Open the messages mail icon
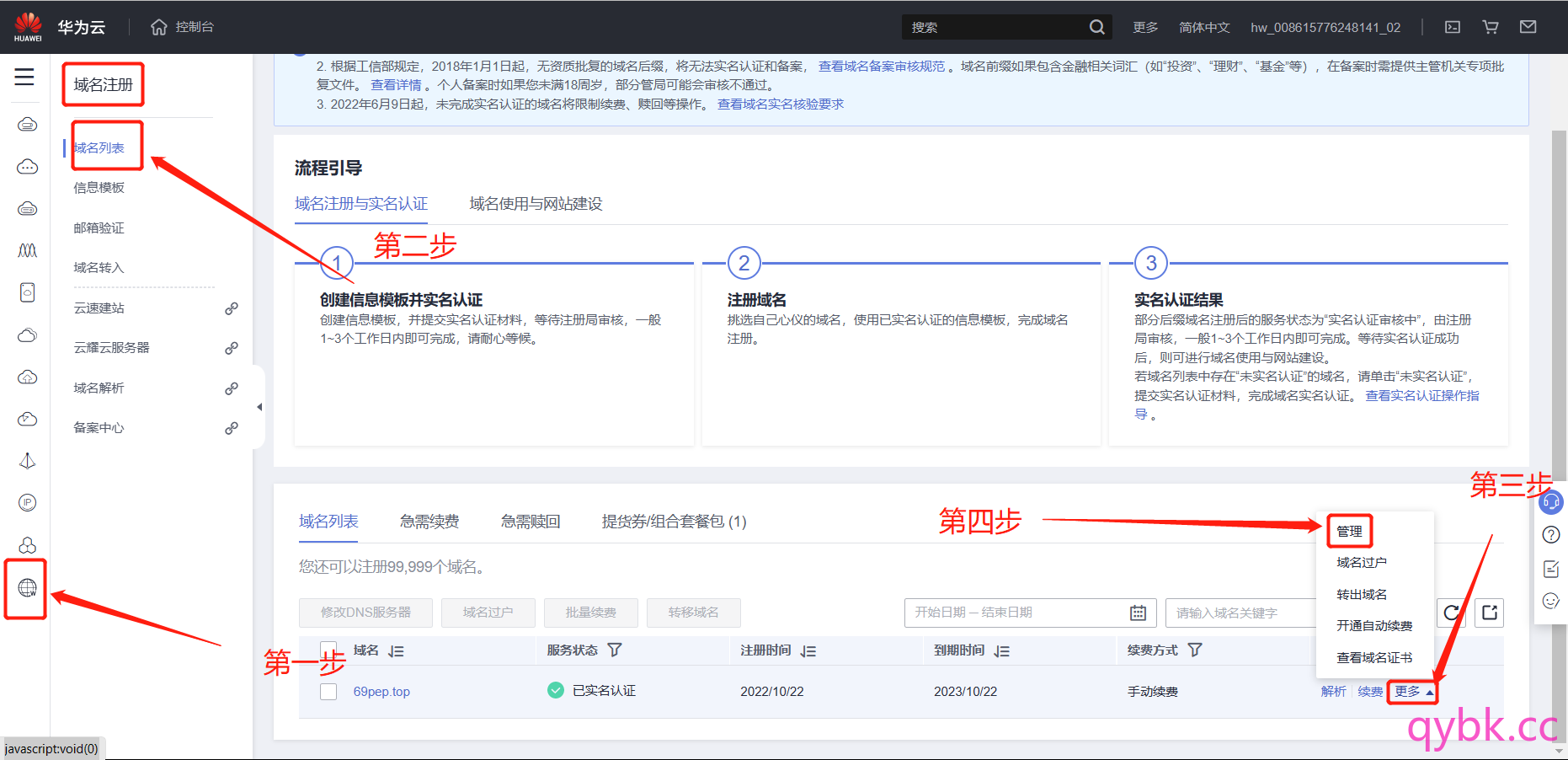Screen dimensions: 1568x760 click(1528, 27)
